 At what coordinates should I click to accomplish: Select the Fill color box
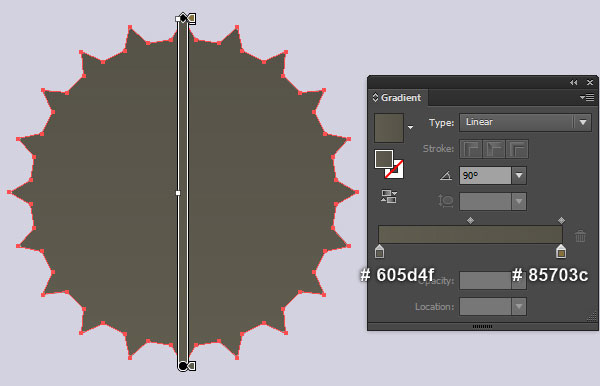[384, 159]
